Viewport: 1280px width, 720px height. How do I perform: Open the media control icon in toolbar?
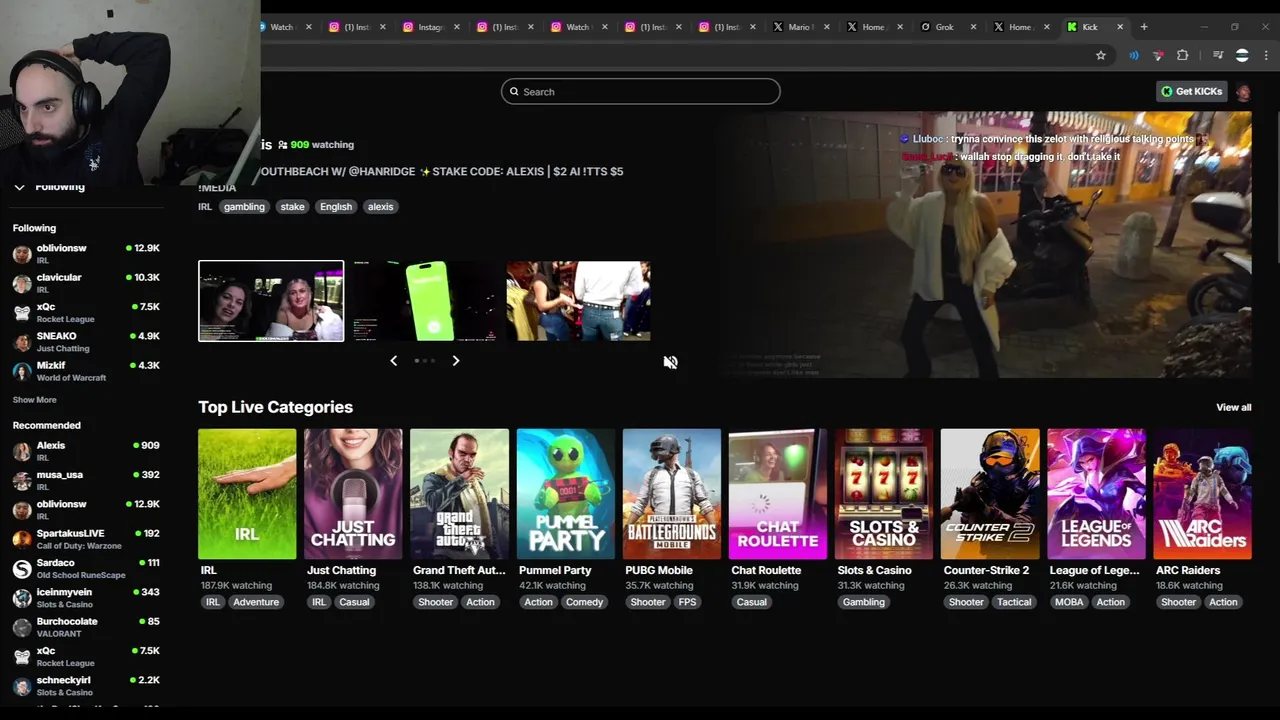(x=1217, y=56)
